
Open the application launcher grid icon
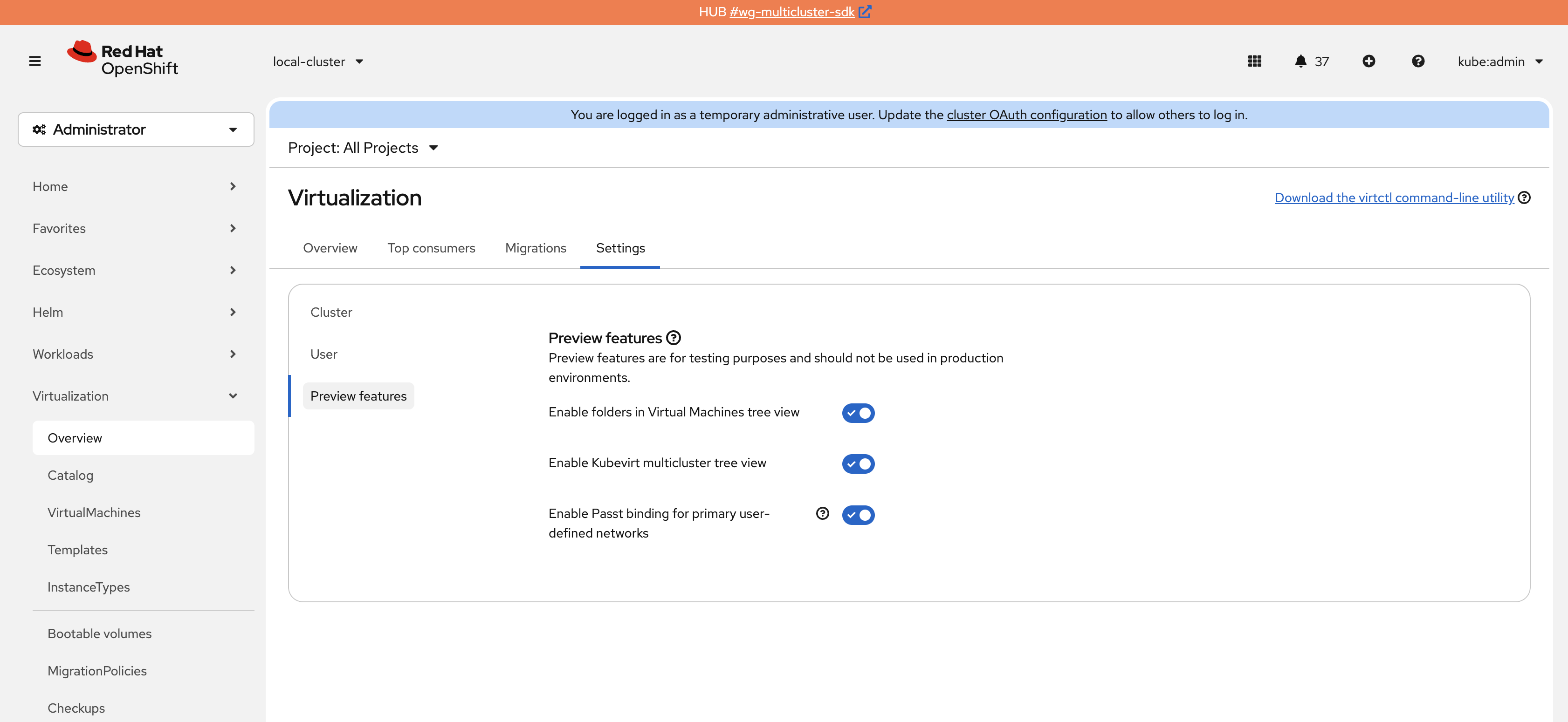(1254, 61)
